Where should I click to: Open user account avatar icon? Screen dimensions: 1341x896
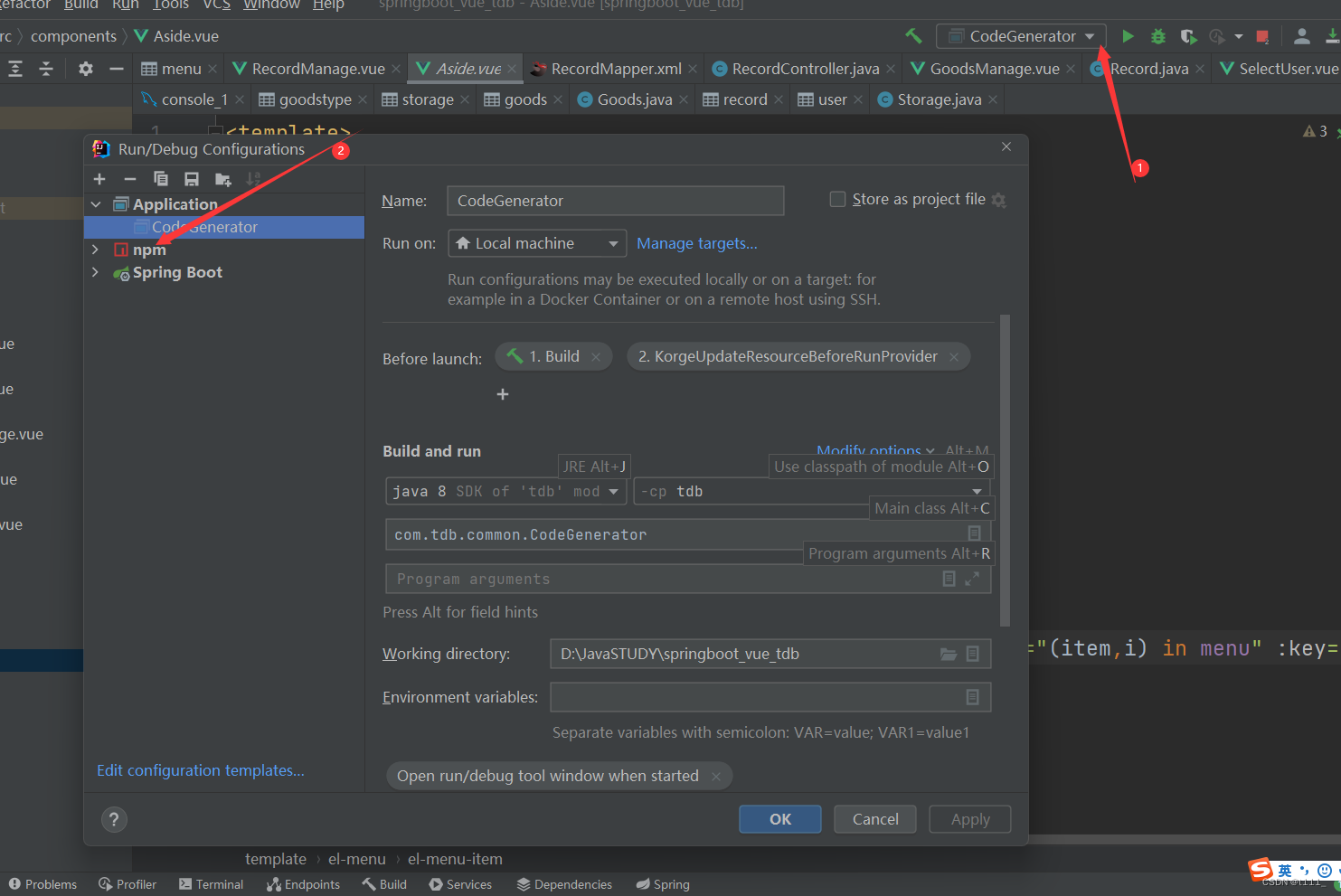coord(1301,36)
